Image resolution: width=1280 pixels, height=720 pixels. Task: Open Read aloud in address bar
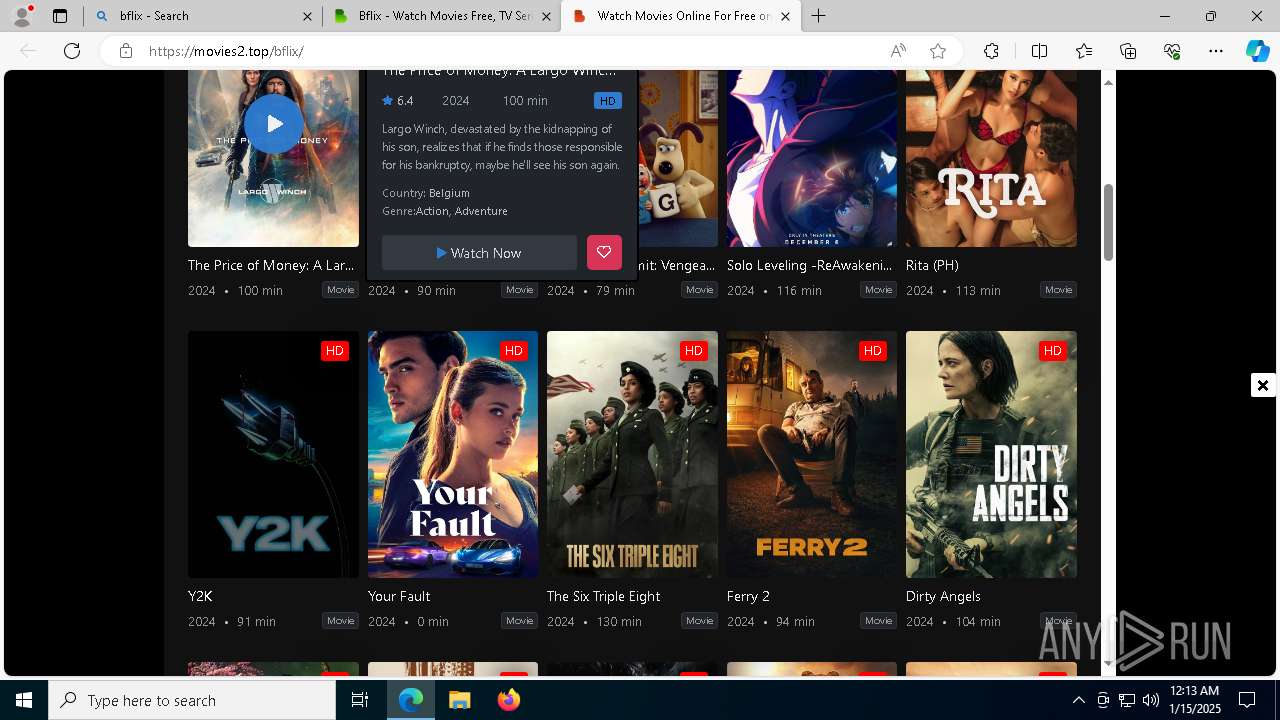click(898, 51)
